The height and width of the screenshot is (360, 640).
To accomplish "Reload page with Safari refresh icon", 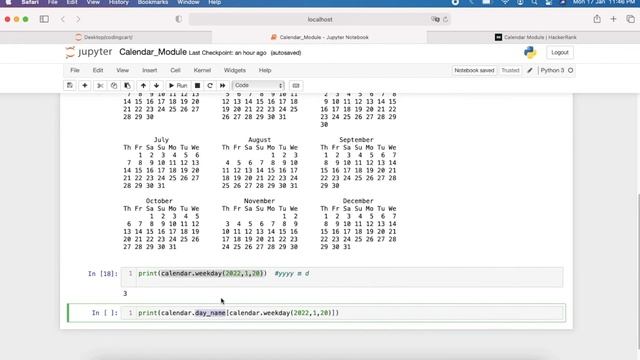I will [x=445, y=19].
